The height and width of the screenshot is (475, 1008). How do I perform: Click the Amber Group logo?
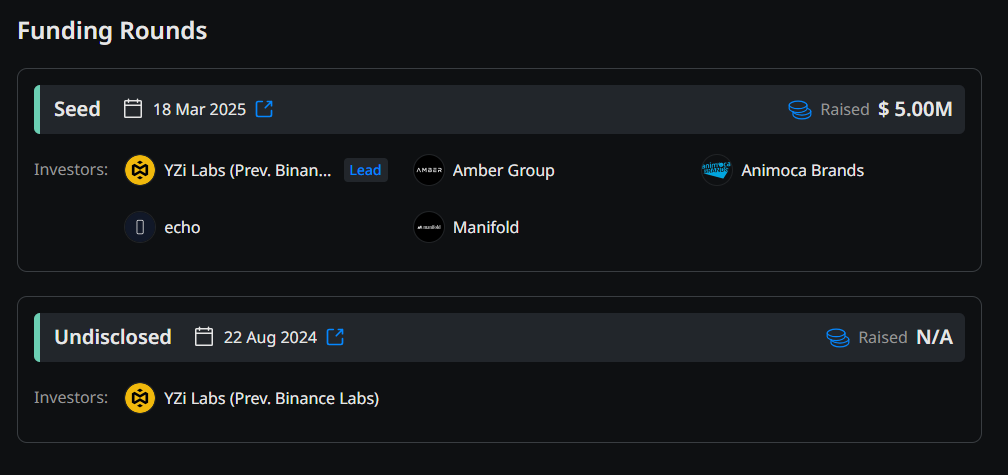pos(429,170)
